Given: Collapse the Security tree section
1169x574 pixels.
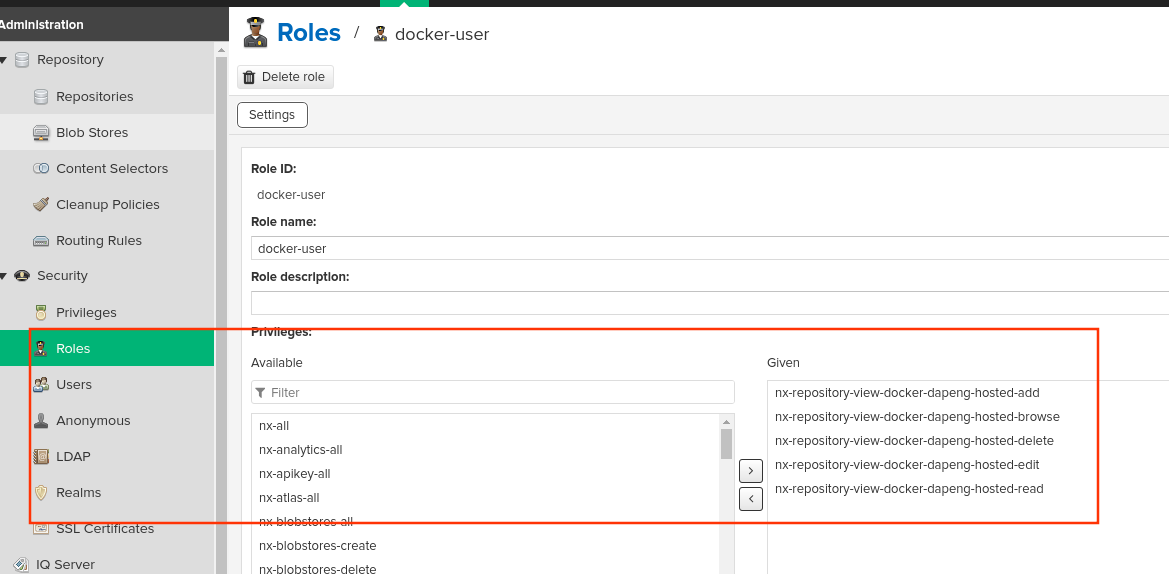Looking at the screenshot, I should (x=4, y=276).
